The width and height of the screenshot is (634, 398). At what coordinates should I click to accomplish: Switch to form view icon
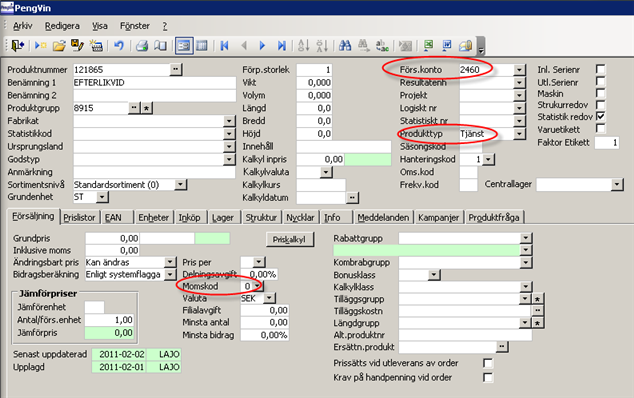(x=184, y=46)
